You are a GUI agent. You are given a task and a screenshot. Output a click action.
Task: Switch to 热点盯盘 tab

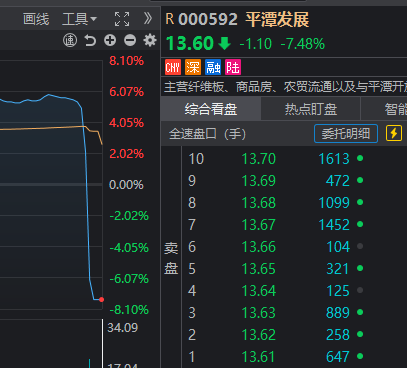point(311,109)
